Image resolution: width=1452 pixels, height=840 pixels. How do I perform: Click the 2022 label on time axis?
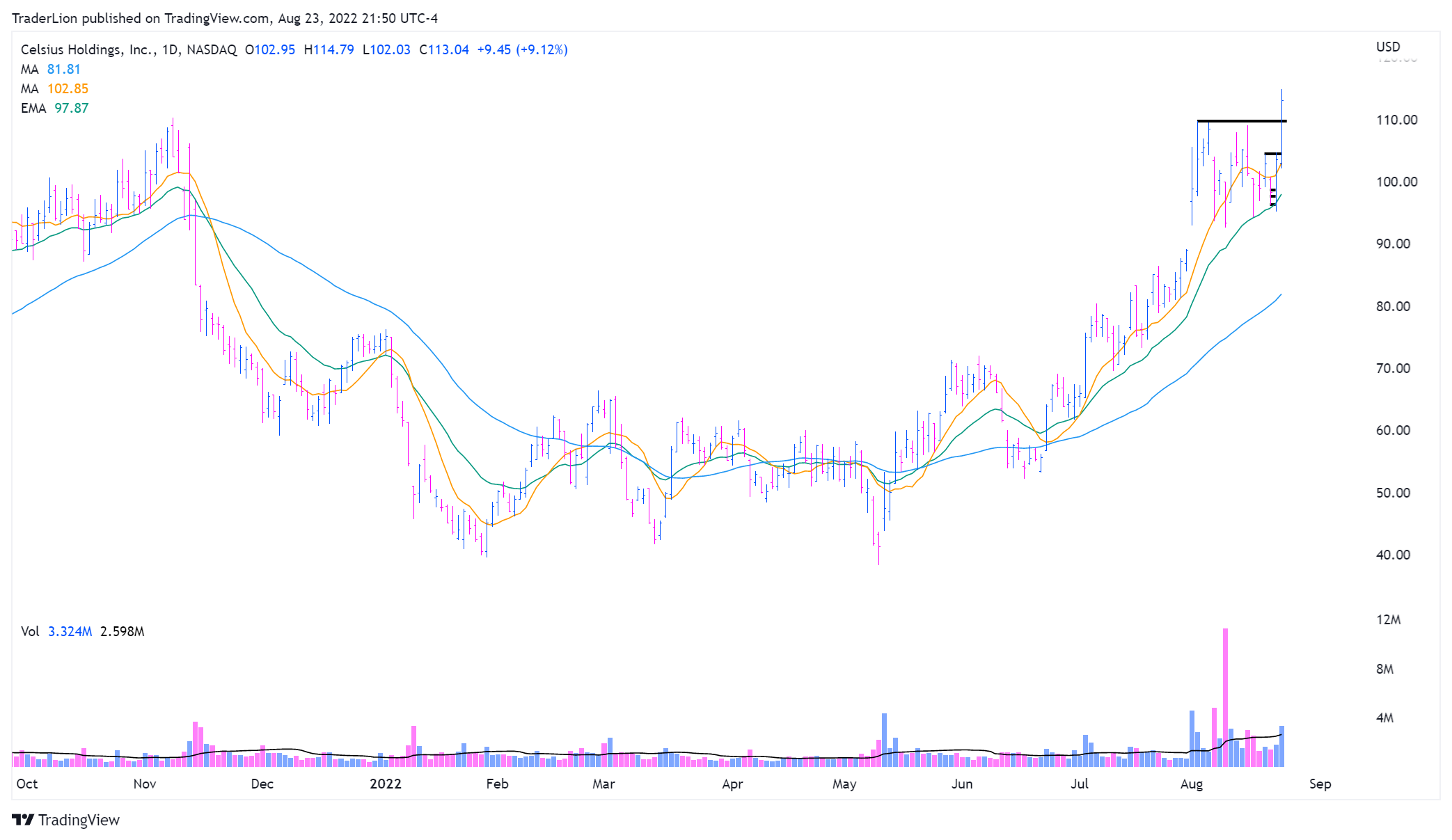(x=386, y=784)
